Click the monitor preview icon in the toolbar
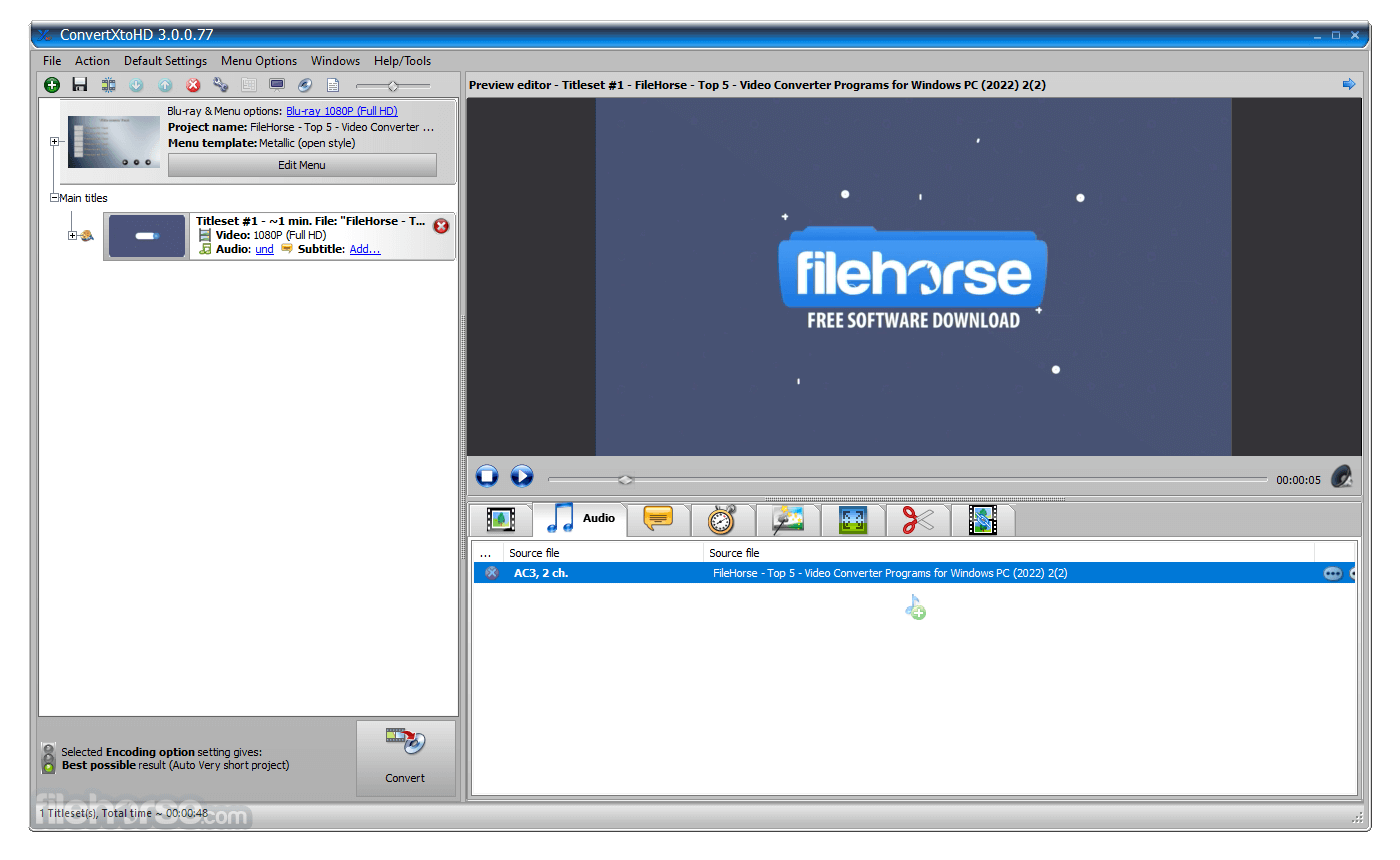The height and width of the screenshot is (860, 1400). click(x=277, y=86)
